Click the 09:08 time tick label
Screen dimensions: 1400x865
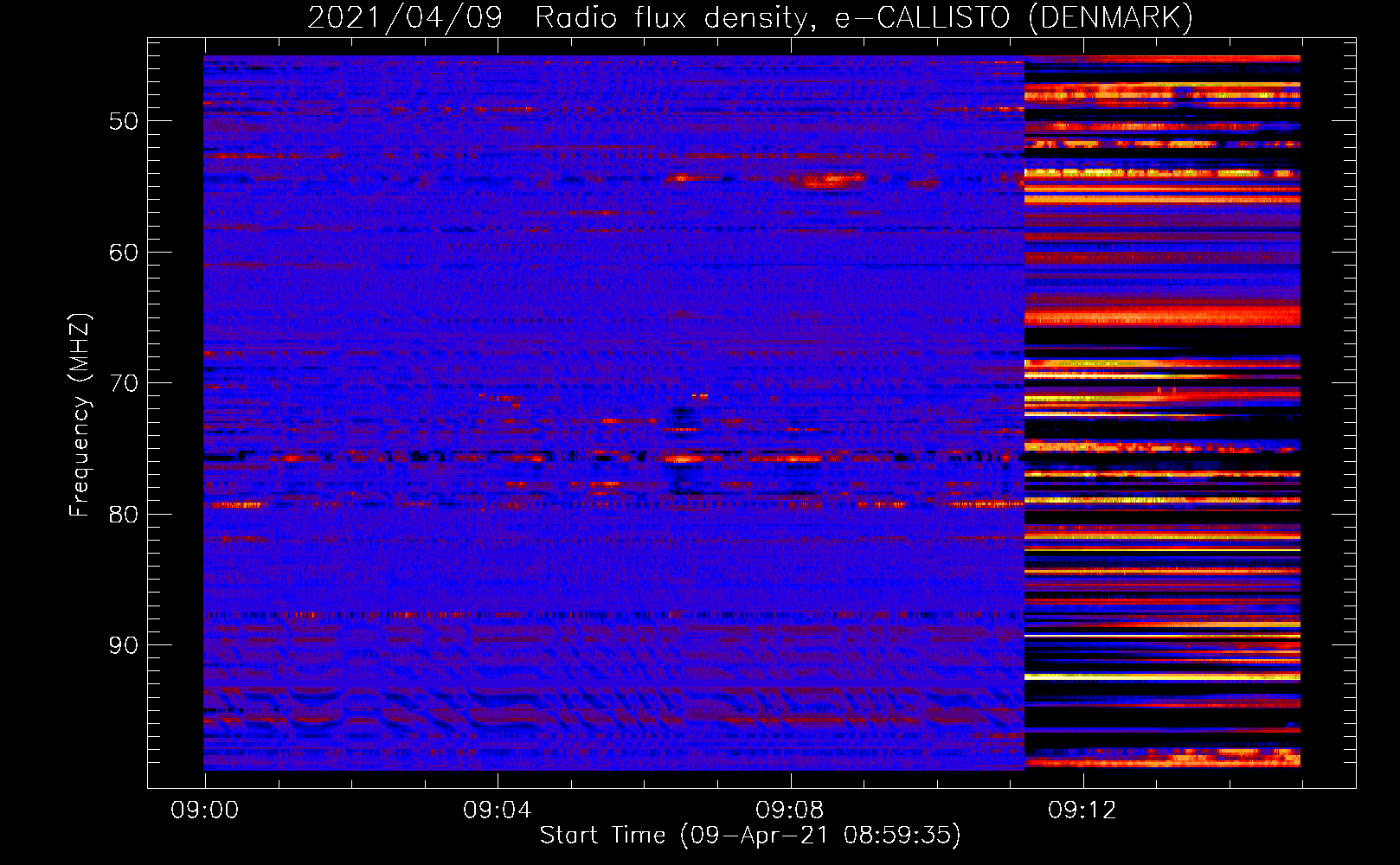point(789,811)
